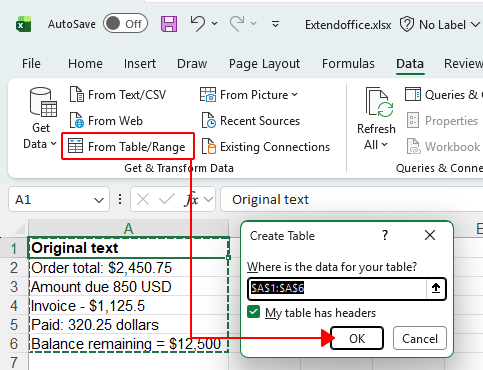Close the Create Table dialog
Viewport: 483px width, 370px height.
coord(430,235)
